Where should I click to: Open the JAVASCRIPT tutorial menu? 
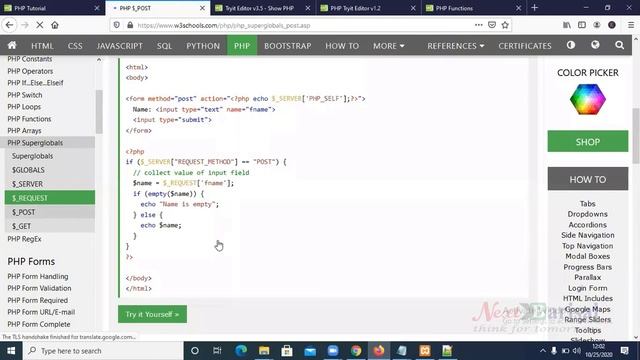(x=120, y=46)
